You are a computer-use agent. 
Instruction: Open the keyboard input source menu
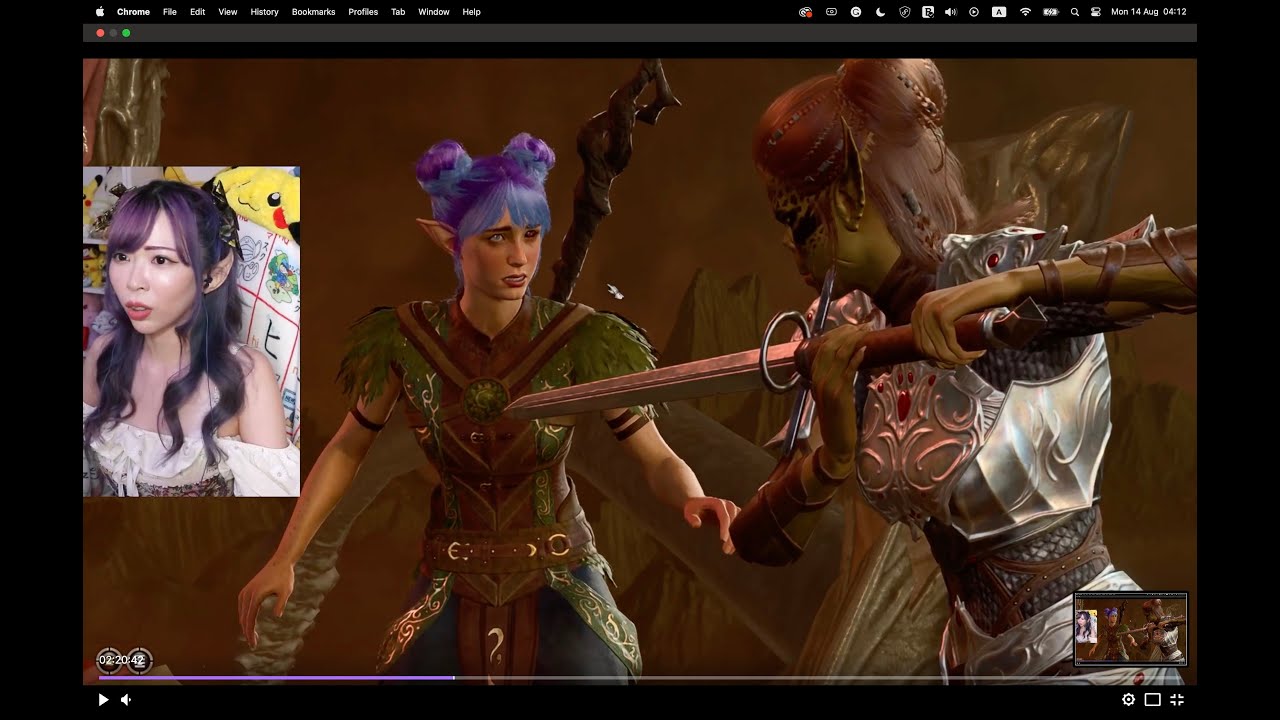pyautogui.click(x=999, y=12)
